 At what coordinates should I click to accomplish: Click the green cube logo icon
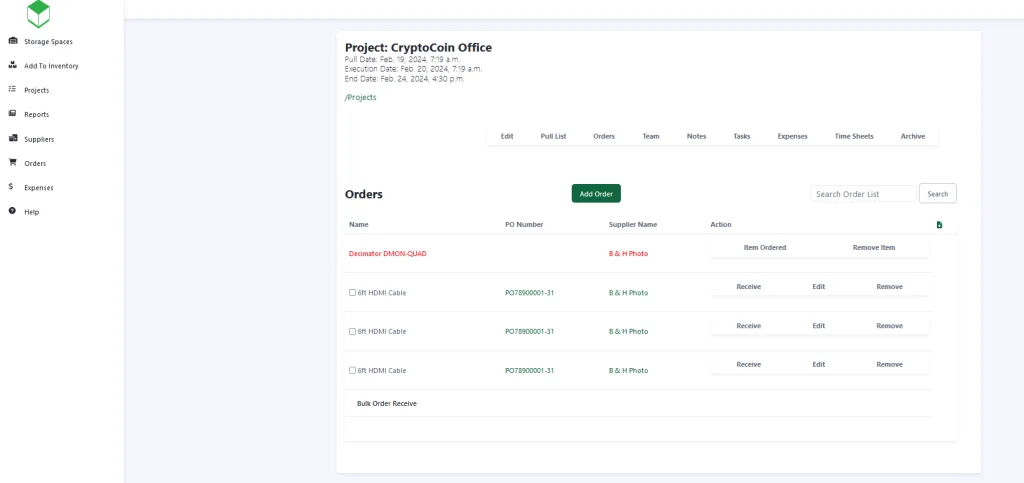coord(39,13)
